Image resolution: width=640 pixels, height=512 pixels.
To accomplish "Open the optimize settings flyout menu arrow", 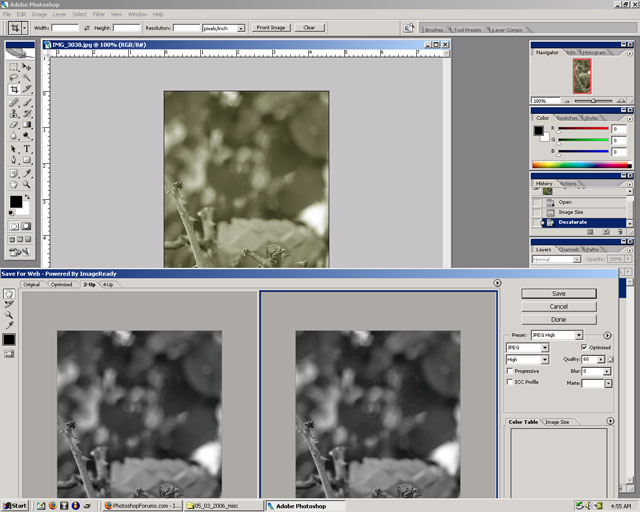I will (607, 335).
